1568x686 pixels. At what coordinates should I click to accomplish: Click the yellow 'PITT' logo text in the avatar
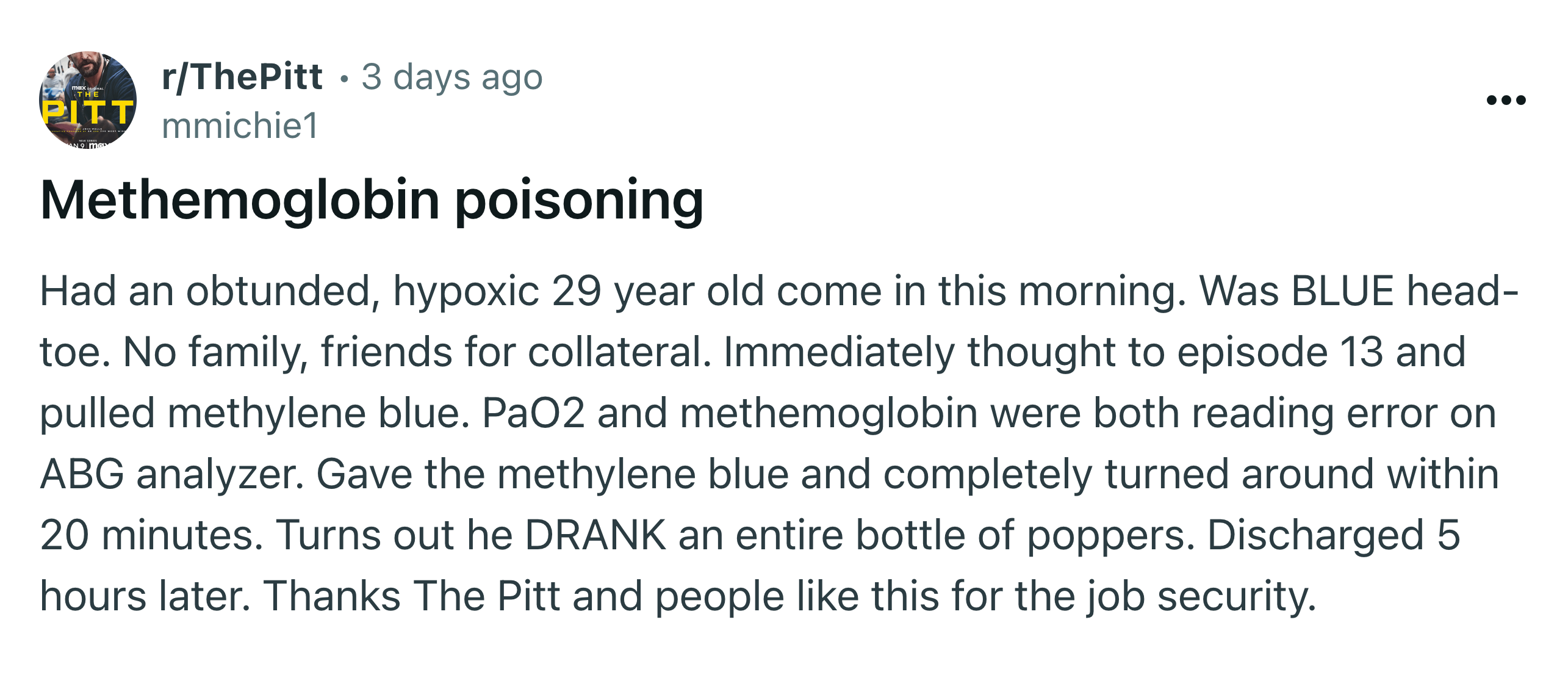(88, 112)
